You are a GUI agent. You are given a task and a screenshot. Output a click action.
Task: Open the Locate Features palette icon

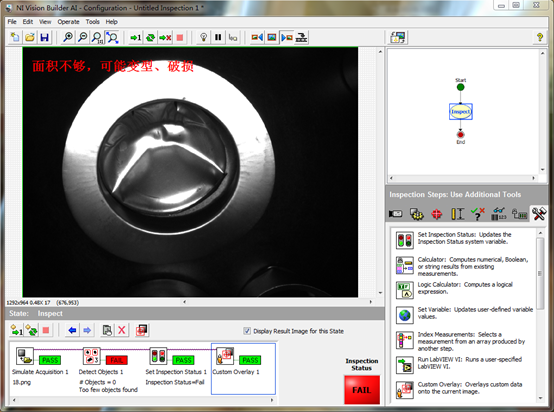pos(437,214)
